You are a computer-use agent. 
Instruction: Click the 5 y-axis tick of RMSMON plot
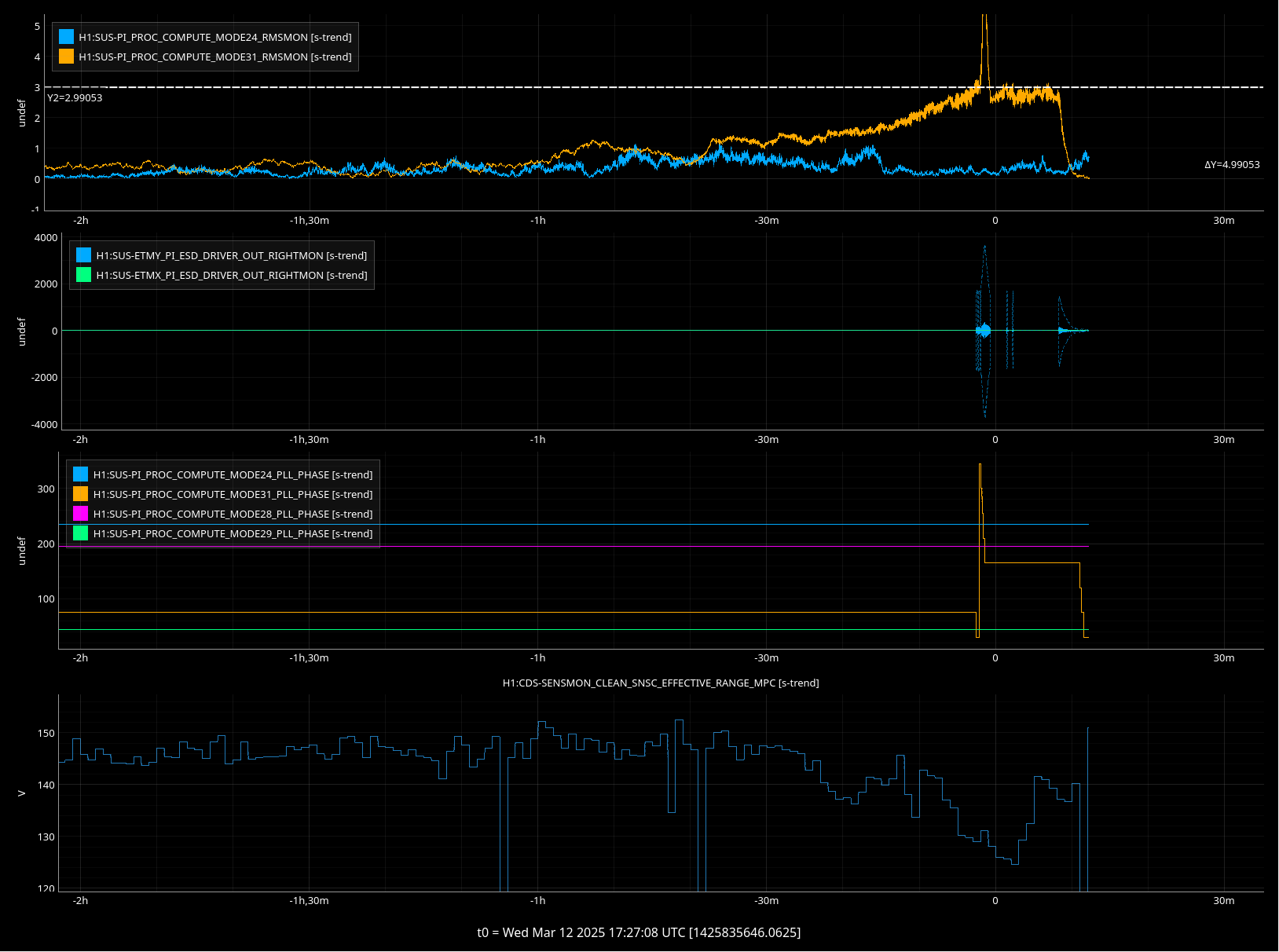point(37,26)
